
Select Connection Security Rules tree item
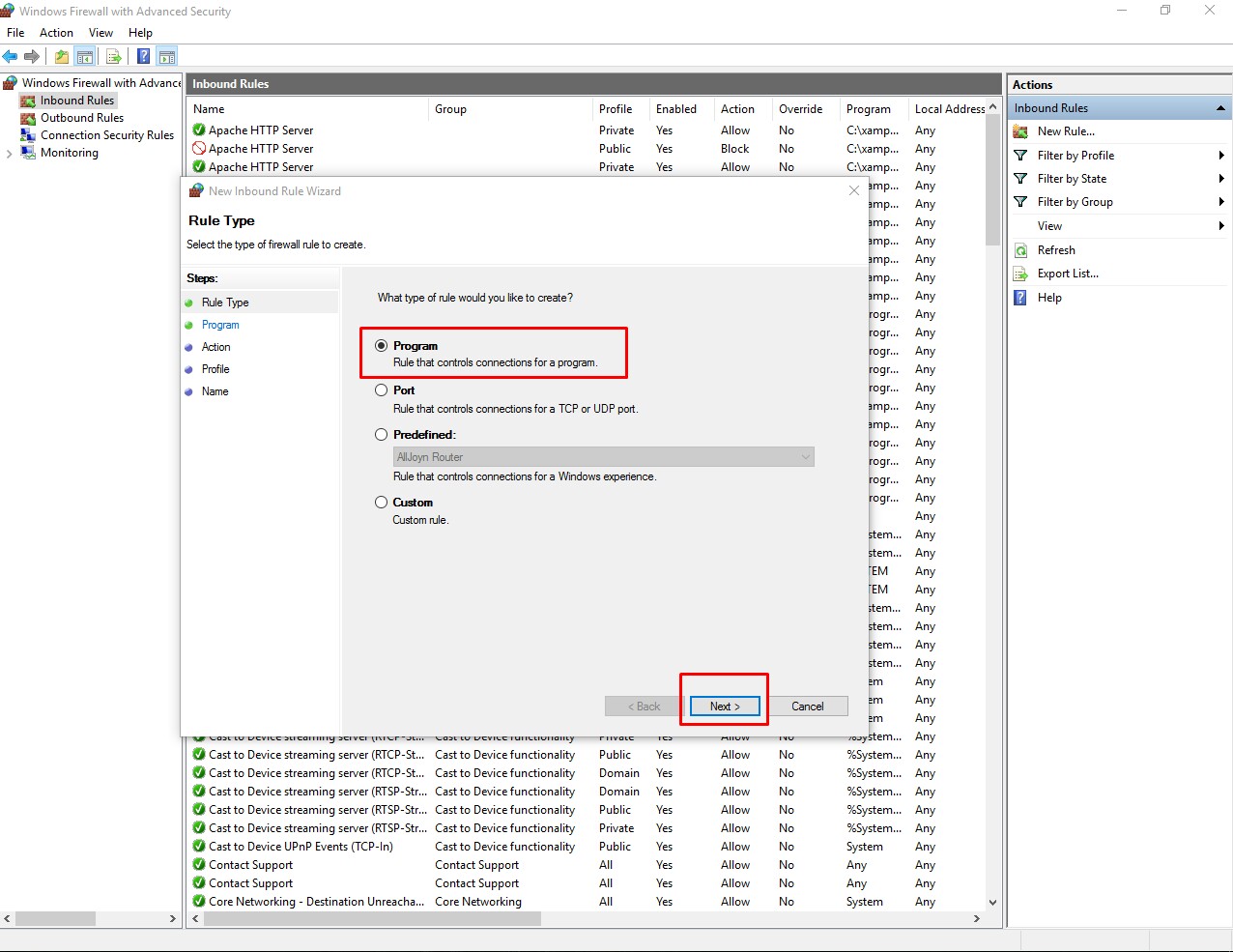107,135
